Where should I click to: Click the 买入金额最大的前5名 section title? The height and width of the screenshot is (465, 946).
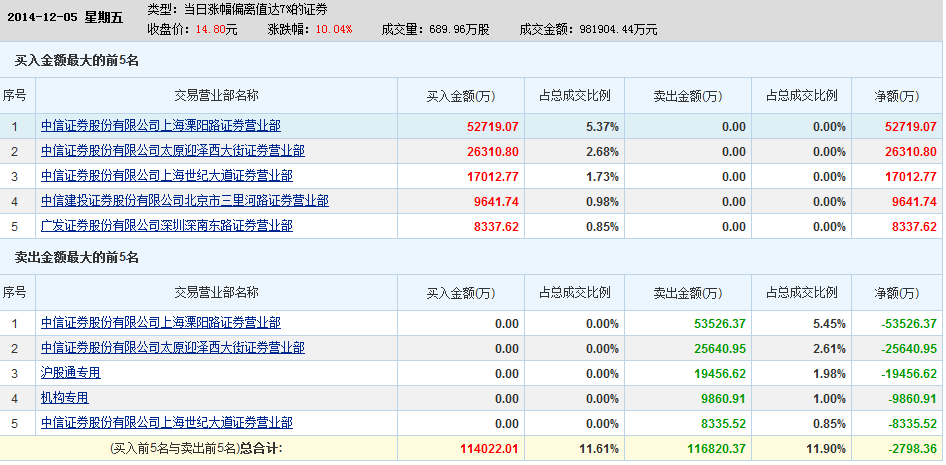click(x=76, y=61)
